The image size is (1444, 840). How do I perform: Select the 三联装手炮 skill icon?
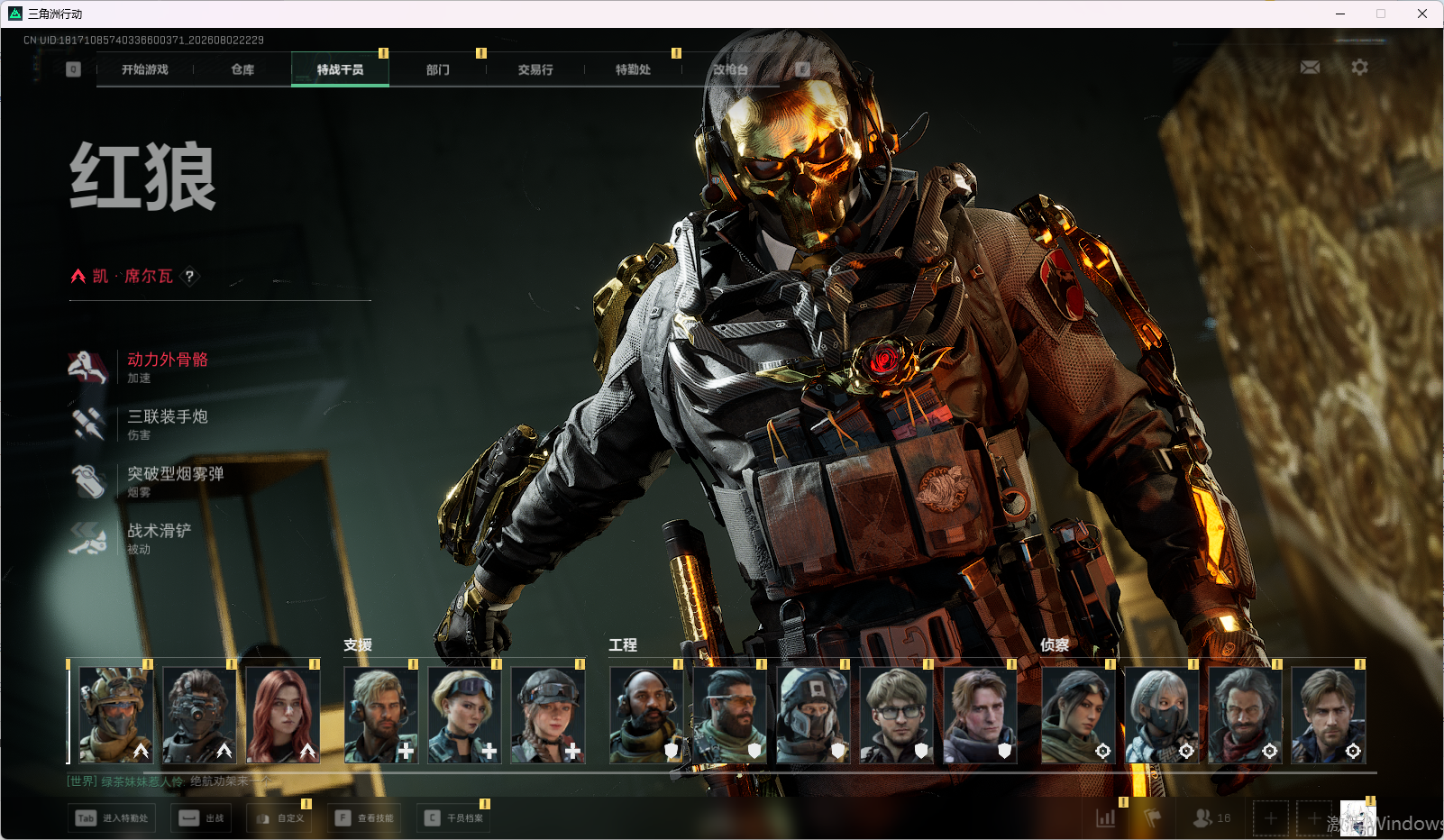coord(88,424)
